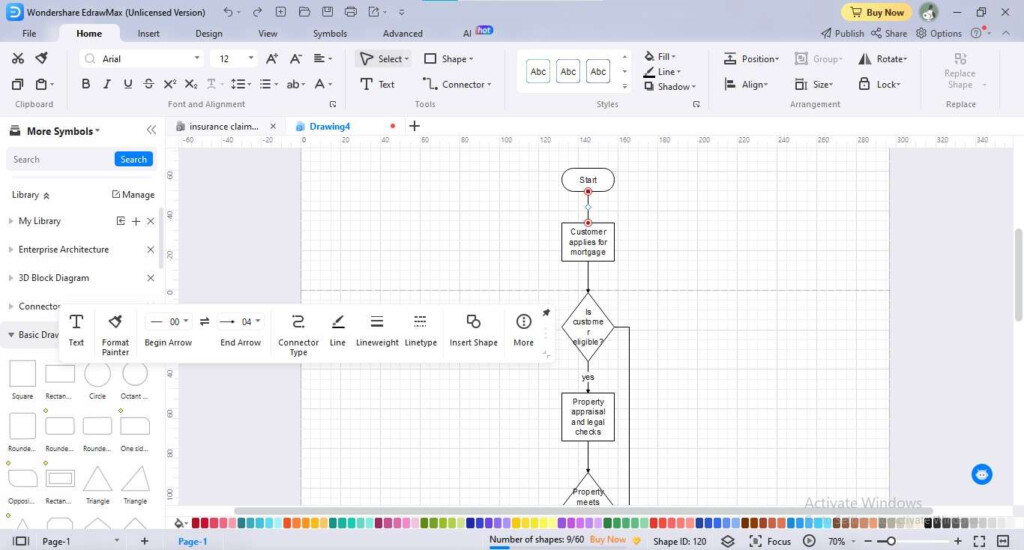Open the Connector tool dropdown
The width and height of the screenshot is (1024, 550).
(x=456, y=84)
